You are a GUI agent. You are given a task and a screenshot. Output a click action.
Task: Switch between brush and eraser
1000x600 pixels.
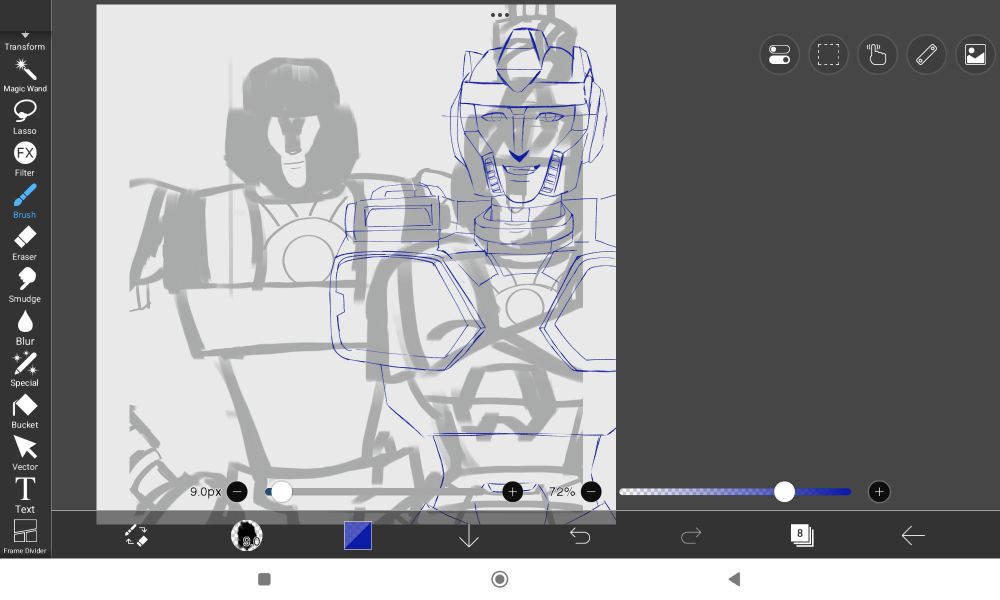(x=136, y=536)
